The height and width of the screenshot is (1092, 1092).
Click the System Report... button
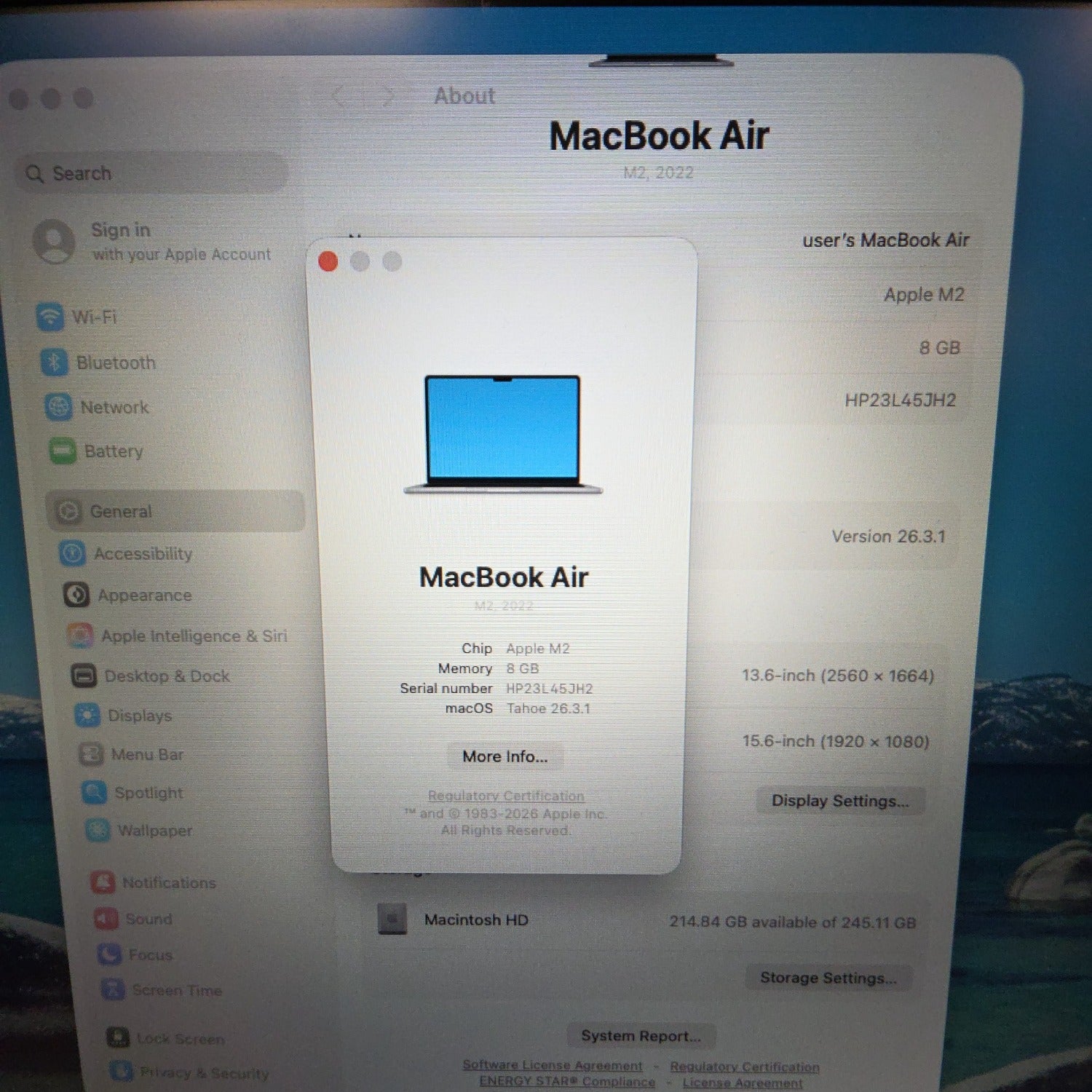point(641,1036)
